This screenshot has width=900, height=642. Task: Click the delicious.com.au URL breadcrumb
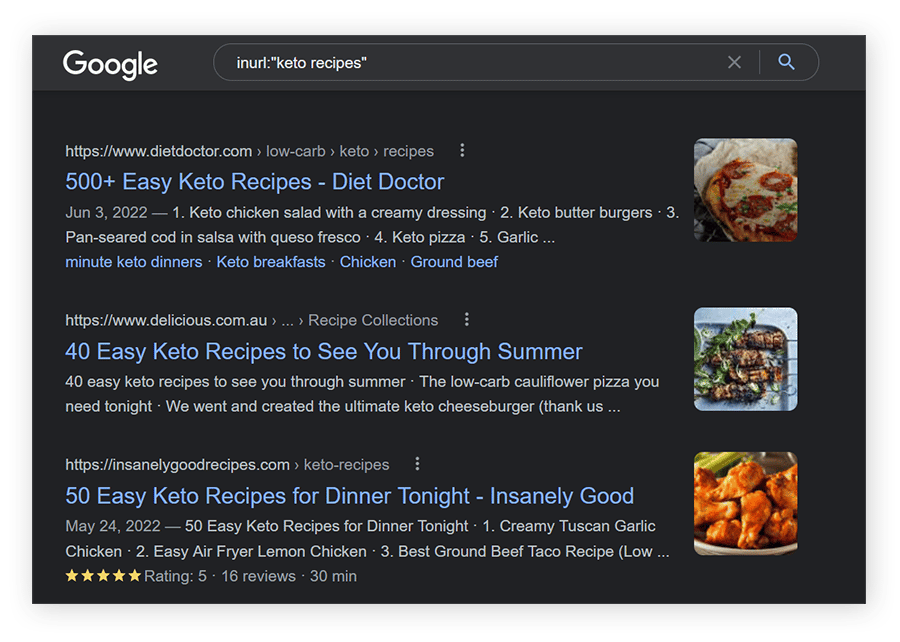coord(166,320)
